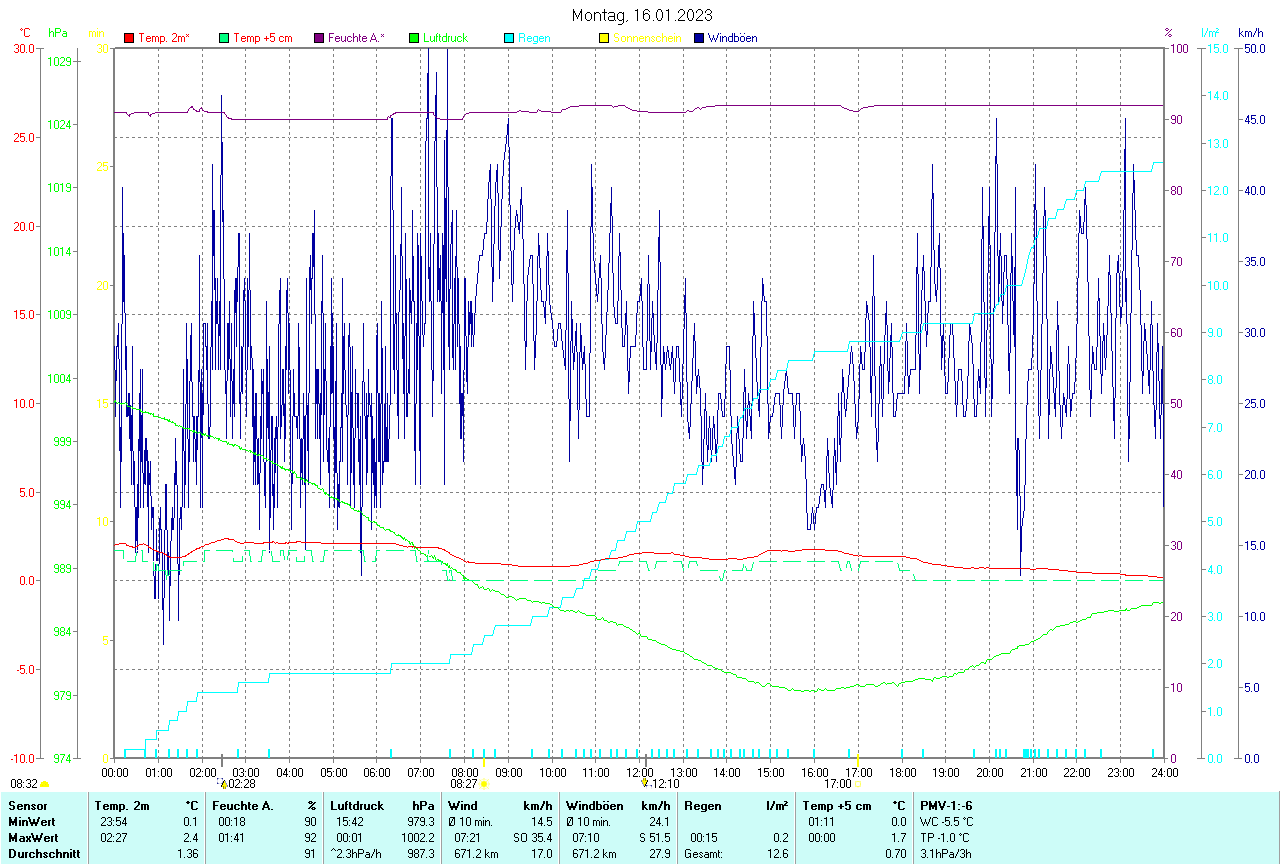Click the 'Temp +5 cm' legend label
The image size is (1280, 864).
263,38
